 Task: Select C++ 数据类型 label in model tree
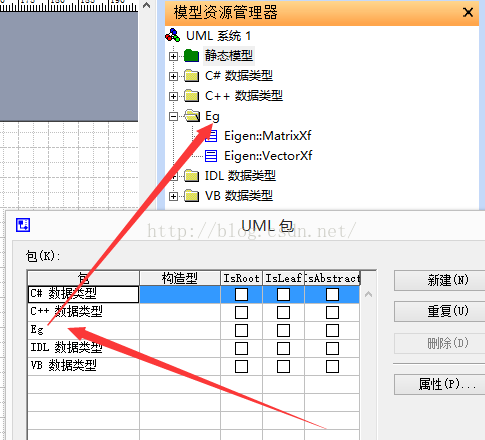click(x=244, y=96)
